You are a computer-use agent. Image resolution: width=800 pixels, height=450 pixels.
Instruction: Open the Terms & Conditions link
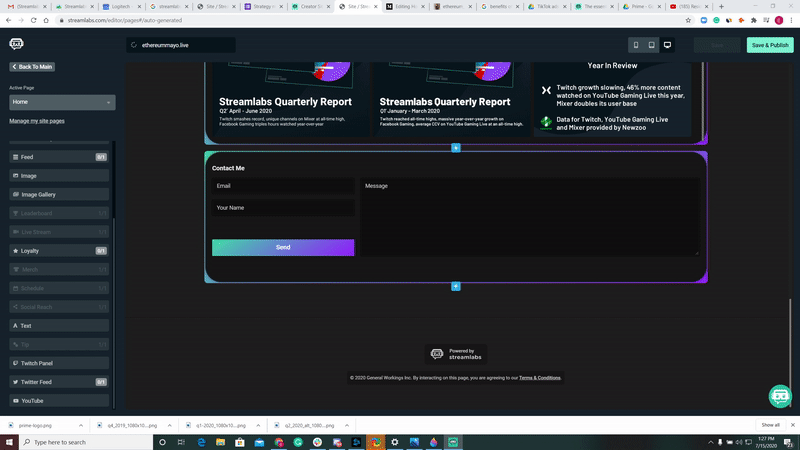539,378
